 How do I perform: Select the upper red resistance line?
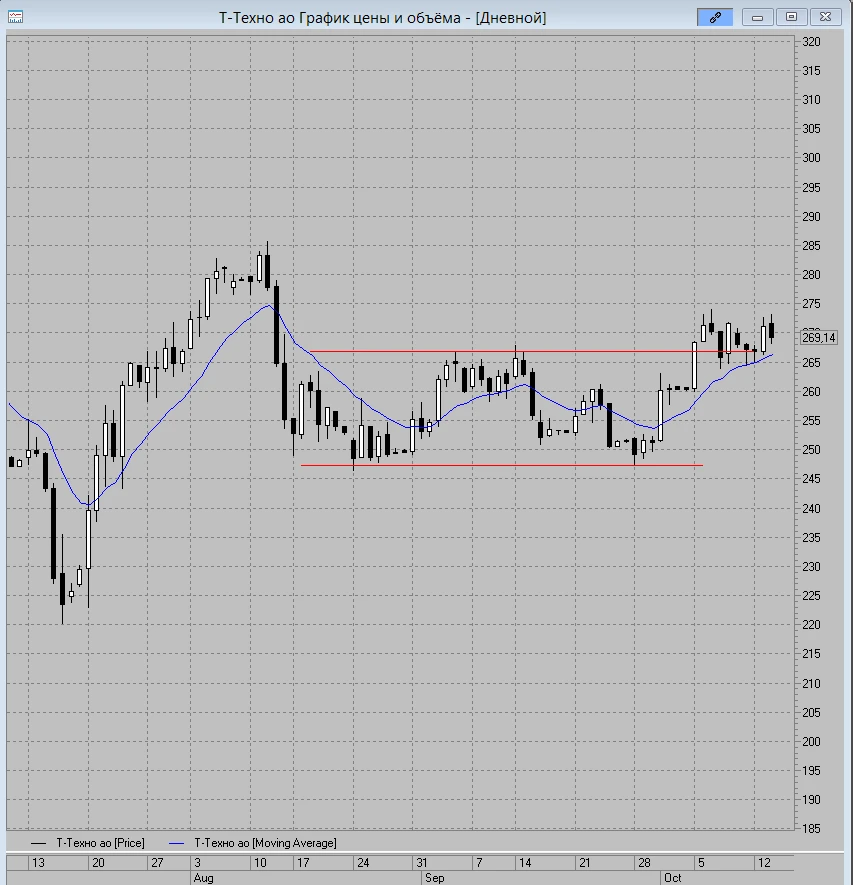click(x=531, y=352)
